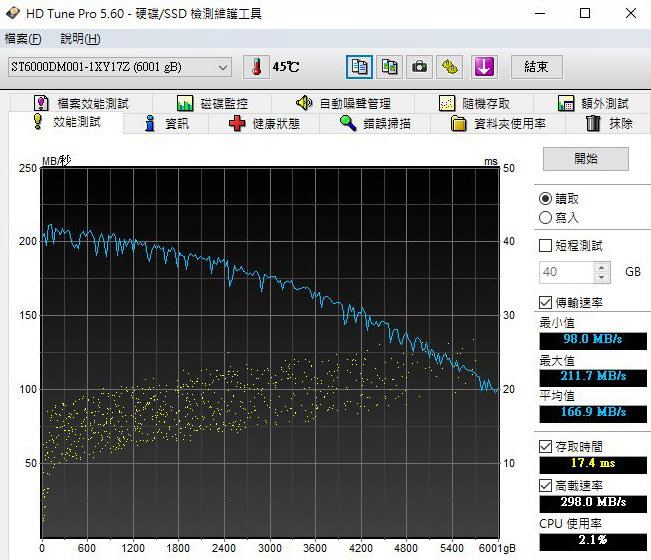
Task: Toggle the 傳輸速率 checkbox
Action: pos(545,302)
